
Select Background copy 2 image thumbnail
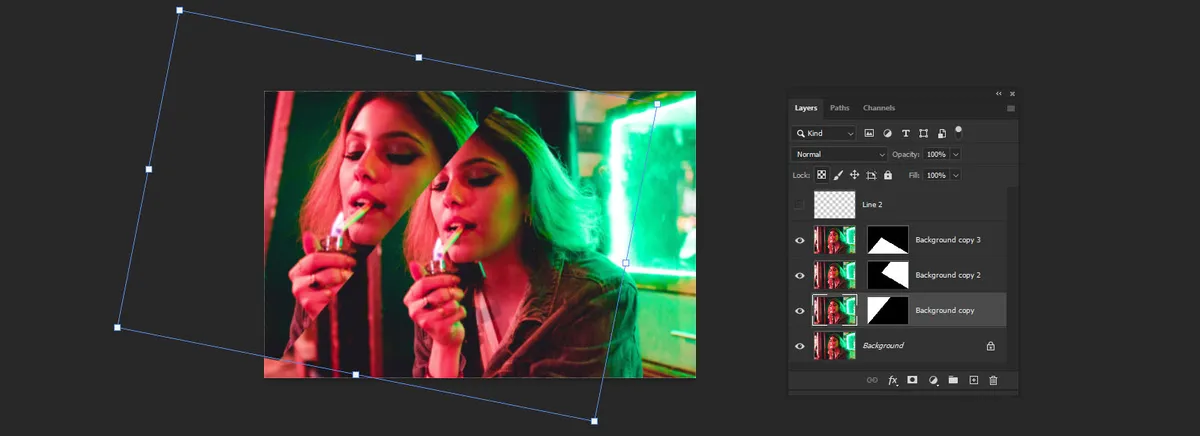click(x=835, y=275)
